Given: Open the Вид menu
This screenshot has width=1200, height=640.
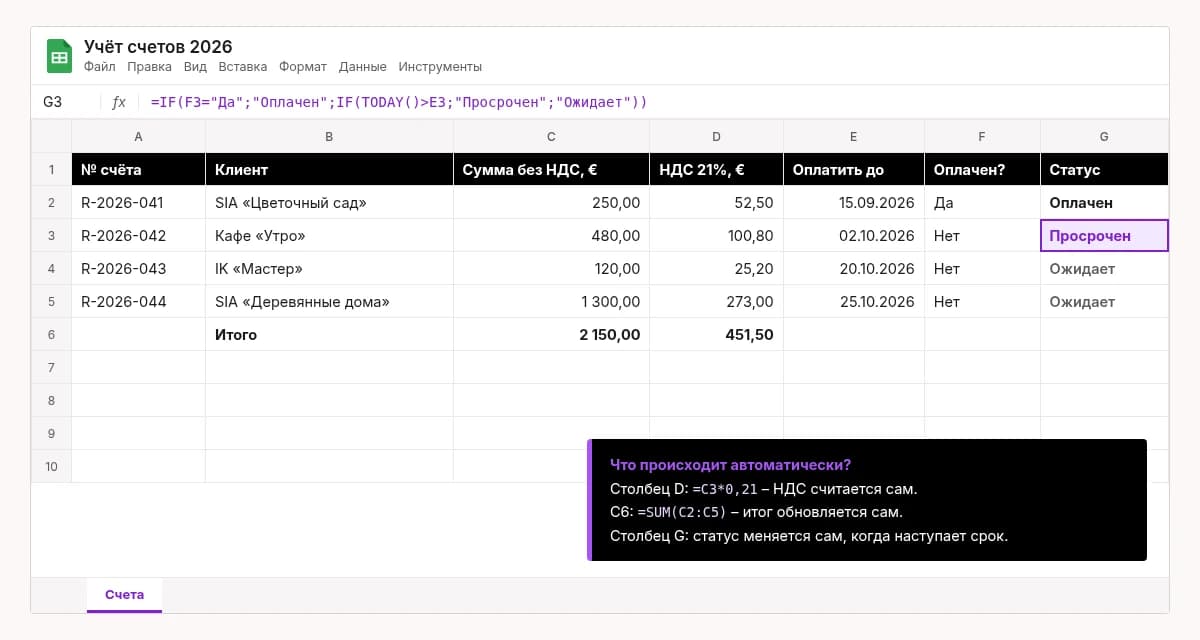Looking at the screenshot, I should tap(195, 67).
